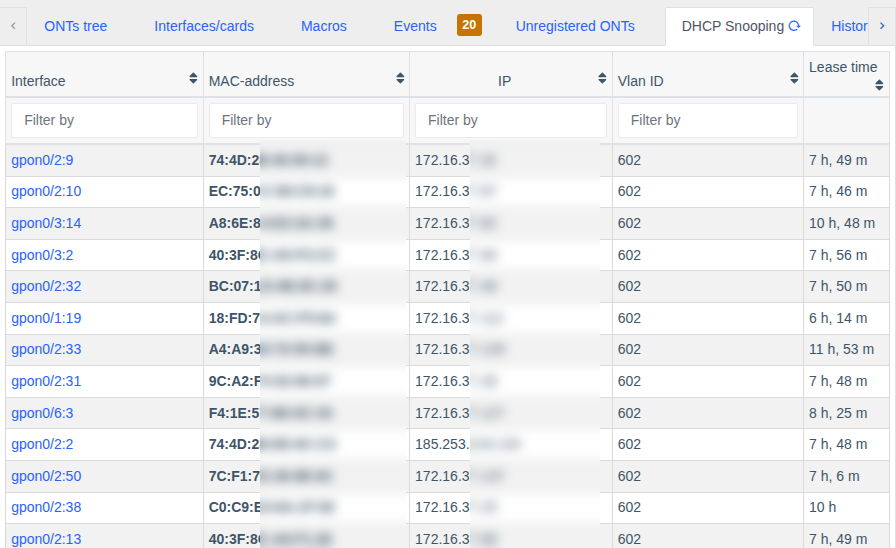Open interface link gpon0/2:2
This screenshot has width=896, height=548.
(x=42, y=443)
